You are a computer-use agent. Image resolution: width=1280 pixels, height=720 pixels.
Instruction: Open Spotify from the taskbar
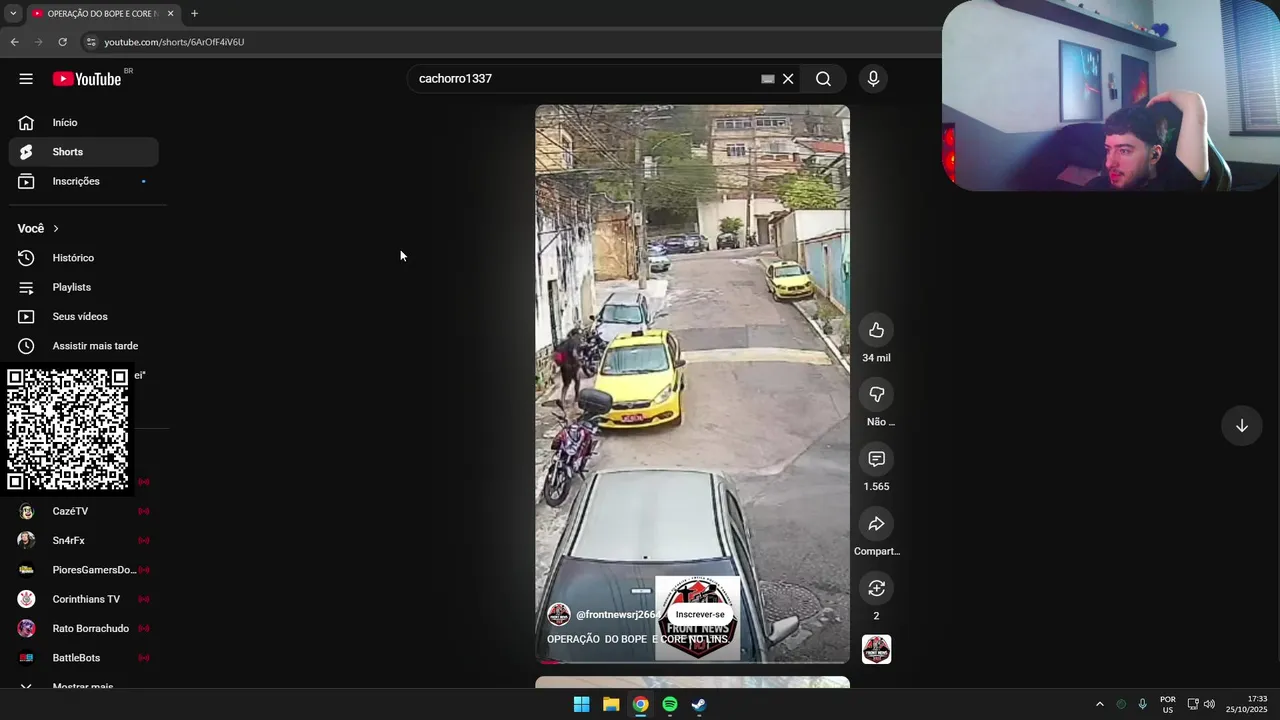(x=670, y=704)
